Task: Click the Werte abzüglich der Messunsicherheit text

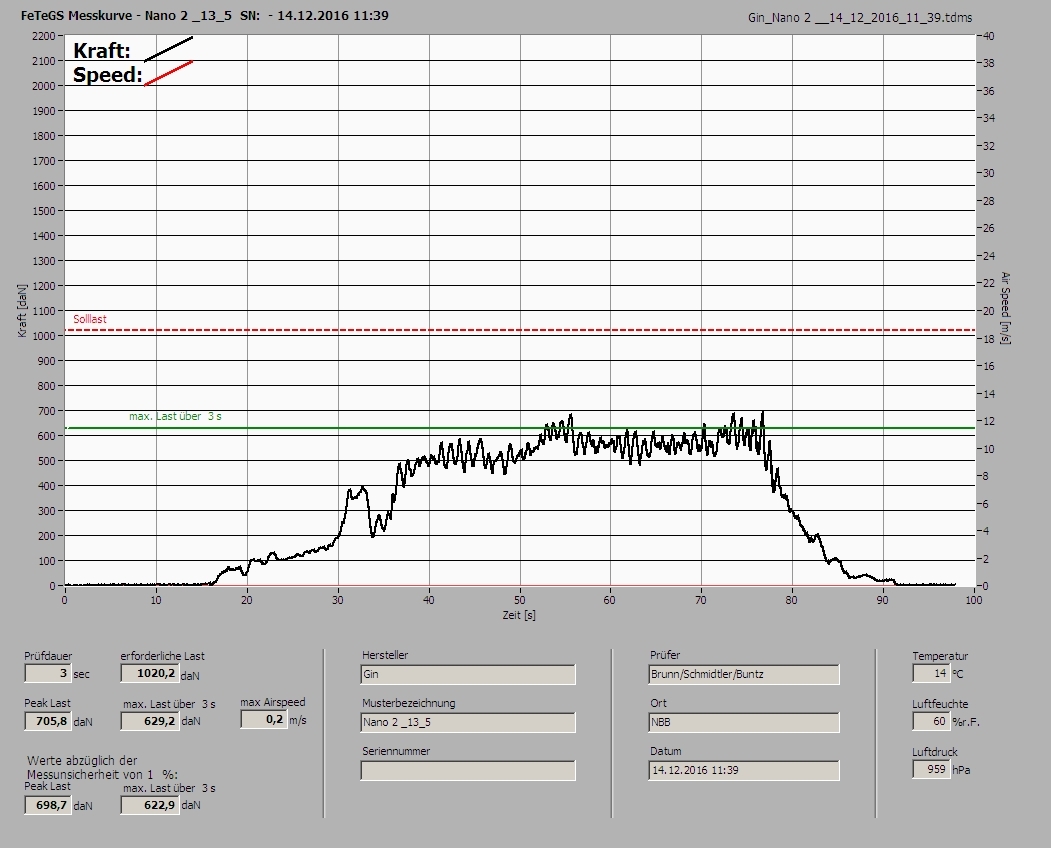Action: point(102,767)
